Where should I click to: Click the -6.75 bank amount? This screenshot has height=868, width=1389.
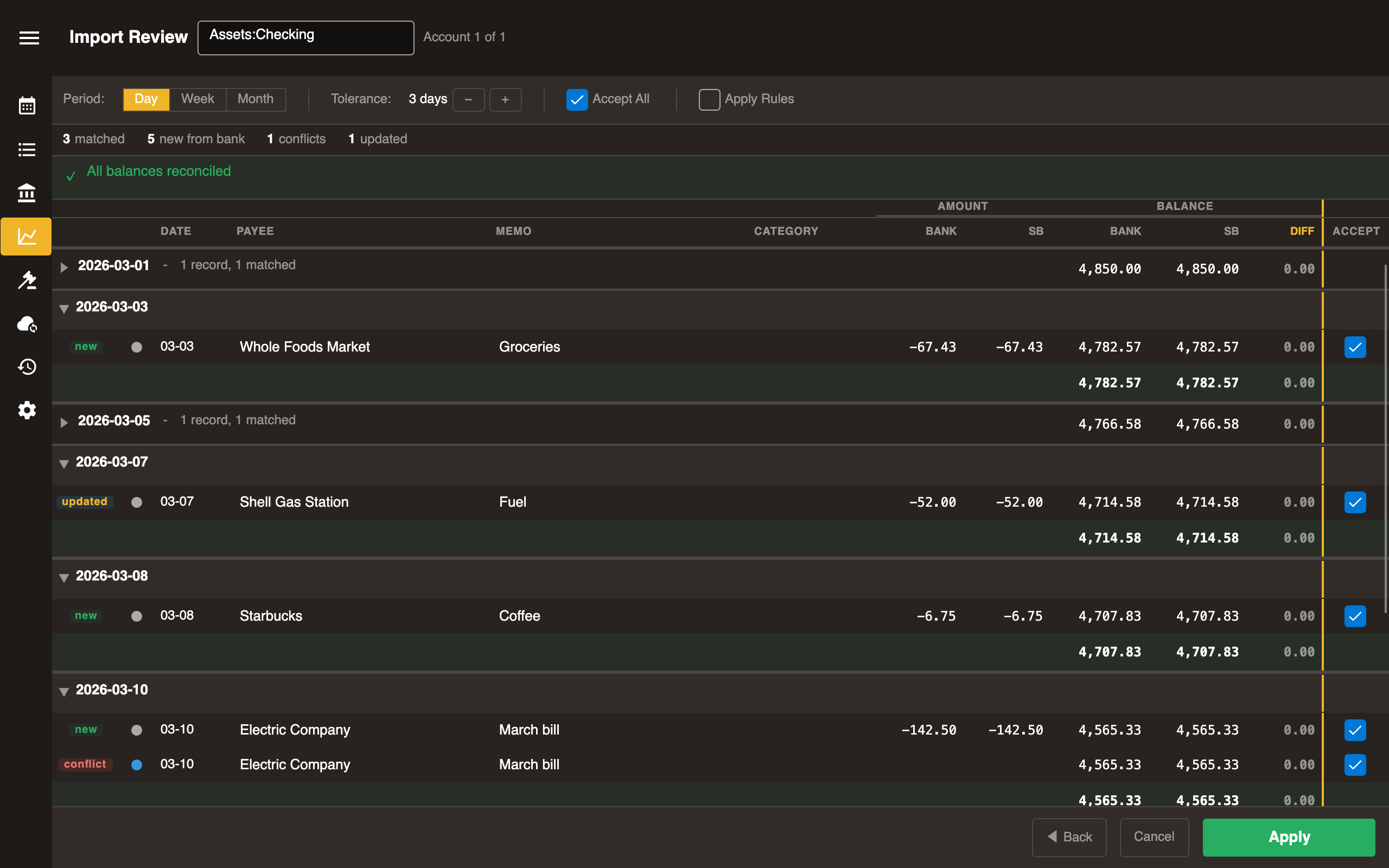[936, 616]
